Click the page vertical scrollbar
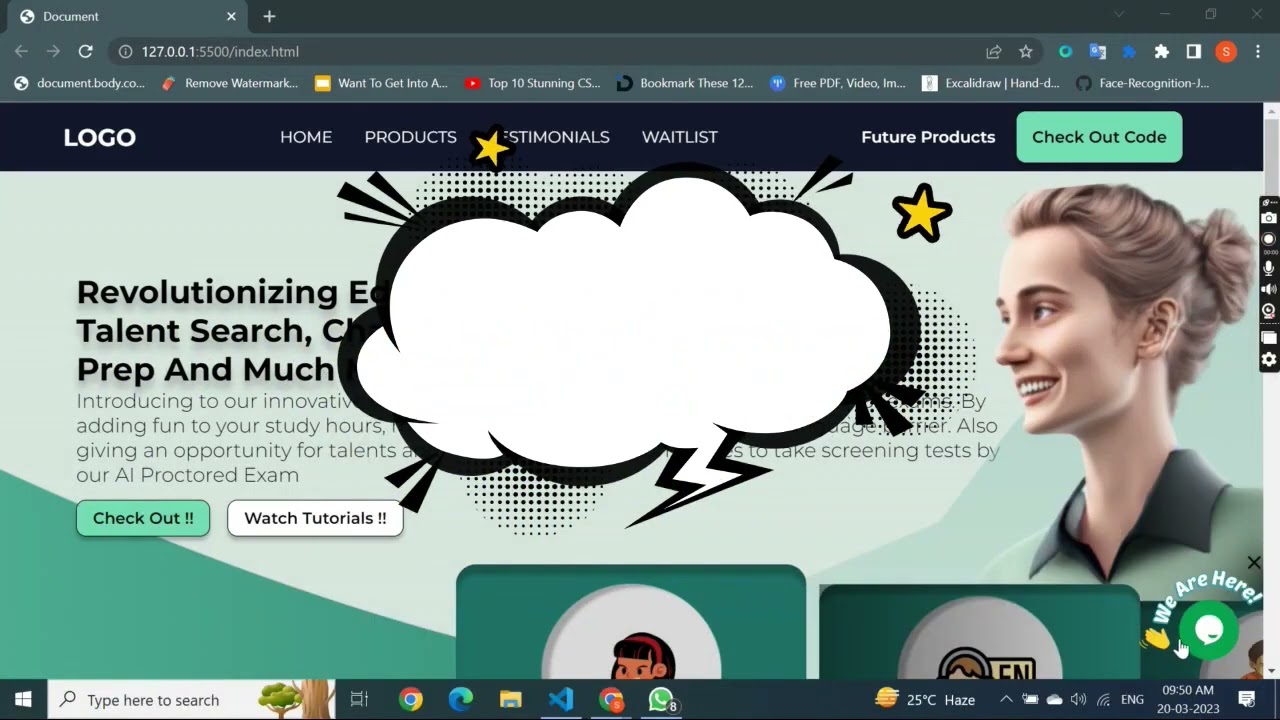The width and height of the screenshot is (1280, 720). point(1271,390)
